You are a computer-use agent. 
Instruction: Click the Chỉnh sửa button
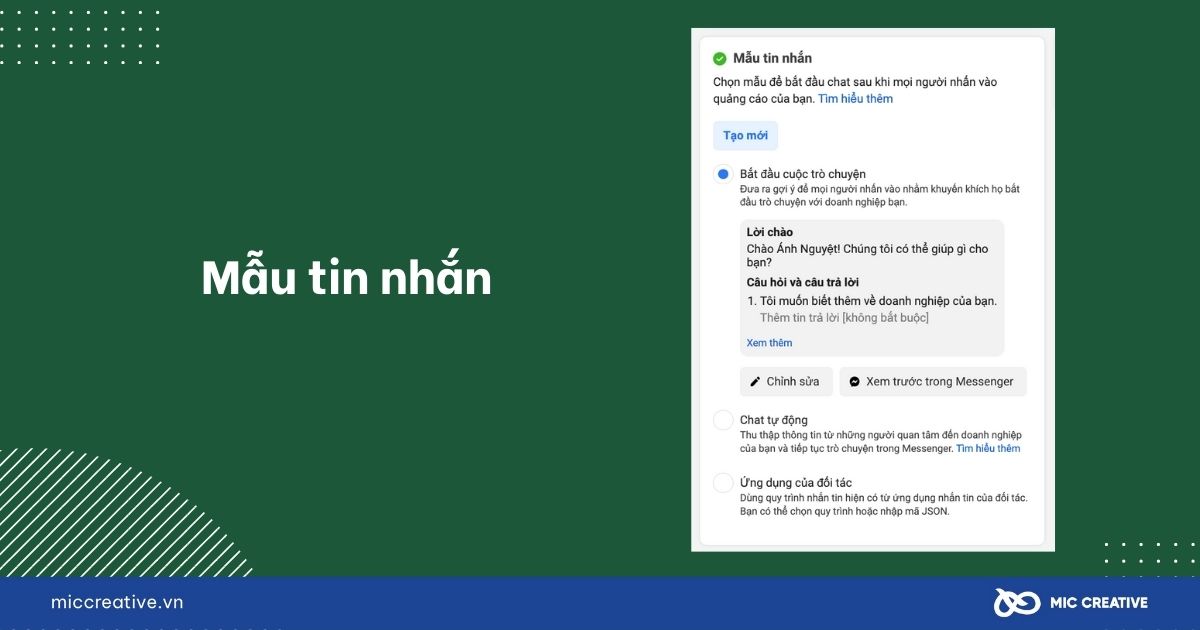click(x=786, y=382)
